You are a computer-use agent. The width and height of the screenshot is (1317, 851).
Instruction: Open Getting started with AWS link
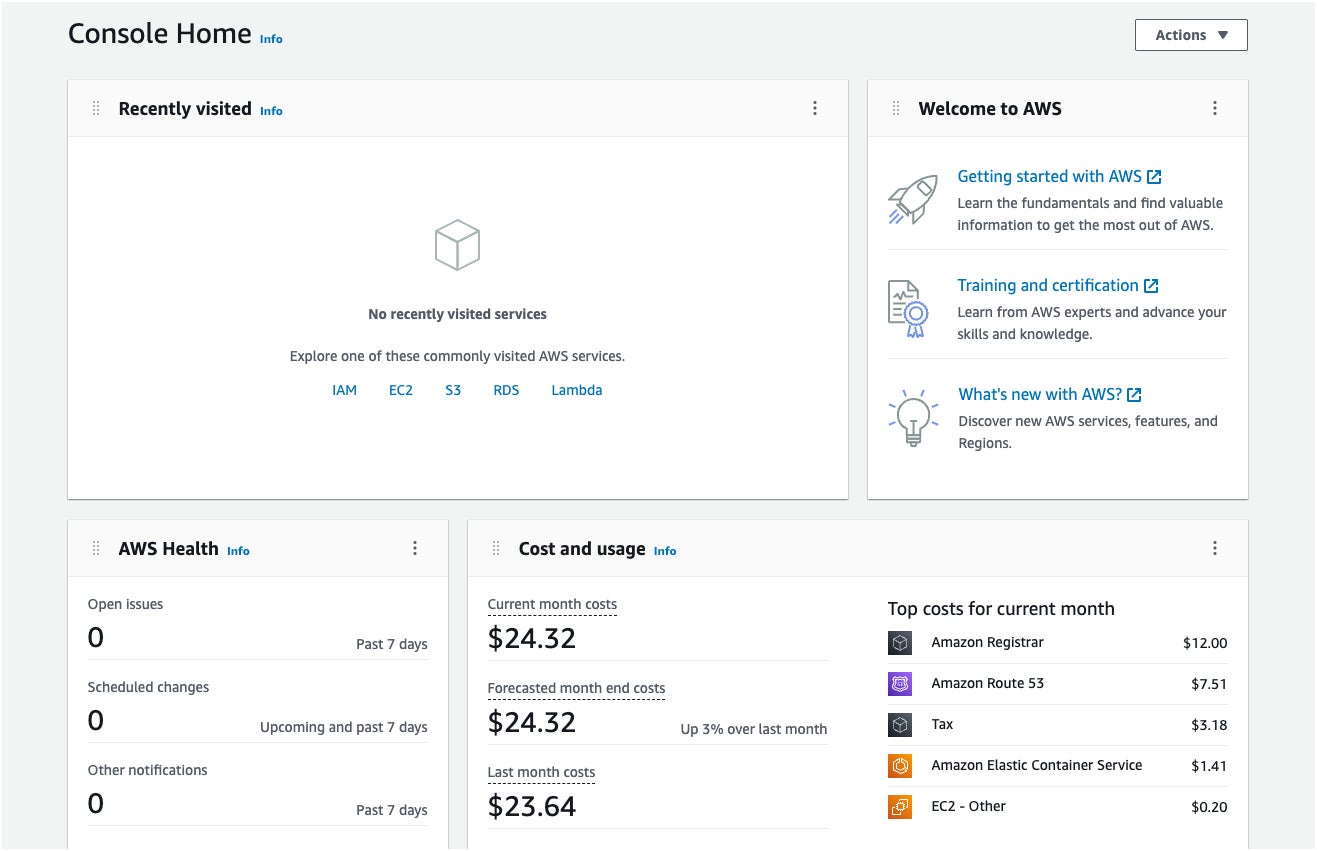1049,176
